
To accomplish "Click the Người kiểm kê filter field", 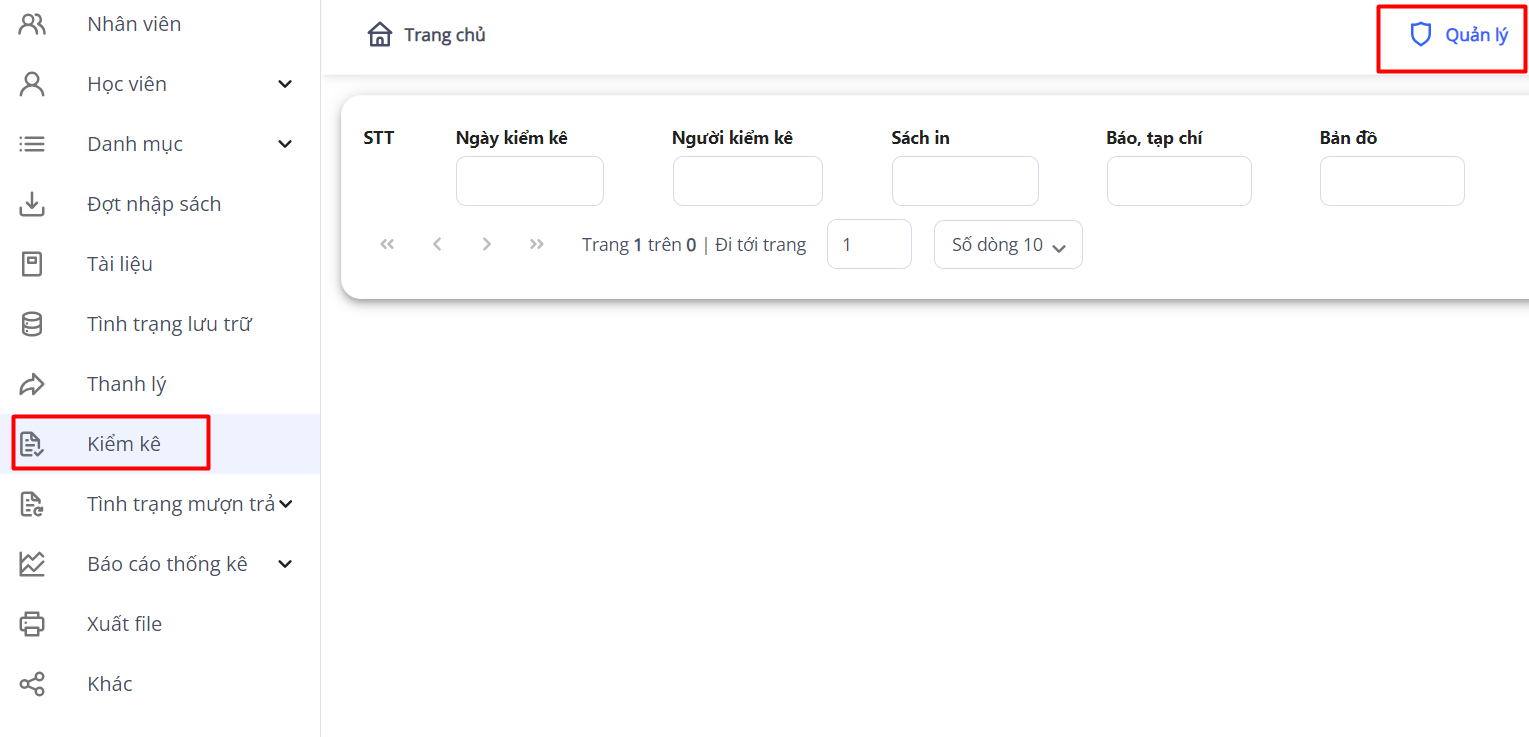I will (747, 181).
